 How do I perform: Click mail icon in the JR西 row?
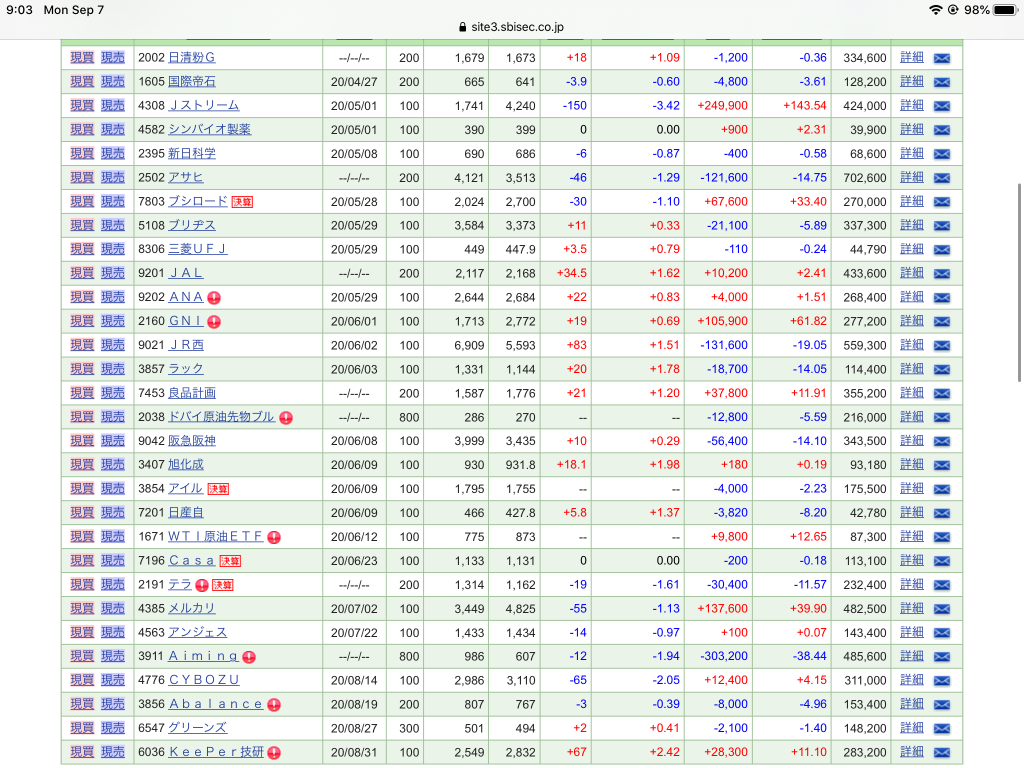click(x=941, y=345)
